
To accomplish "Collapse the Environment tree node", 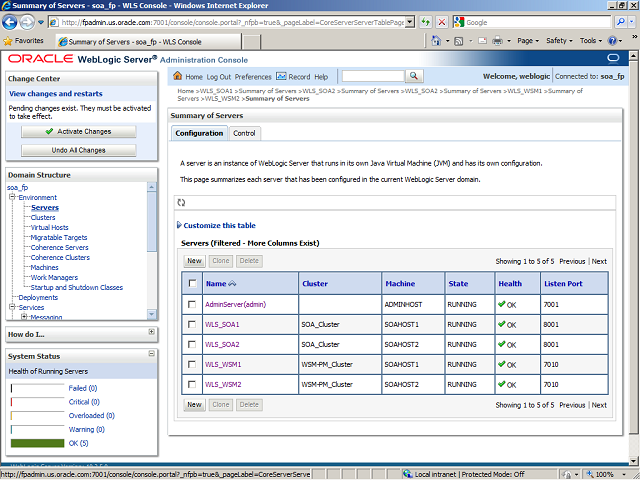I will pyautogui.click(x=11, y=197).
